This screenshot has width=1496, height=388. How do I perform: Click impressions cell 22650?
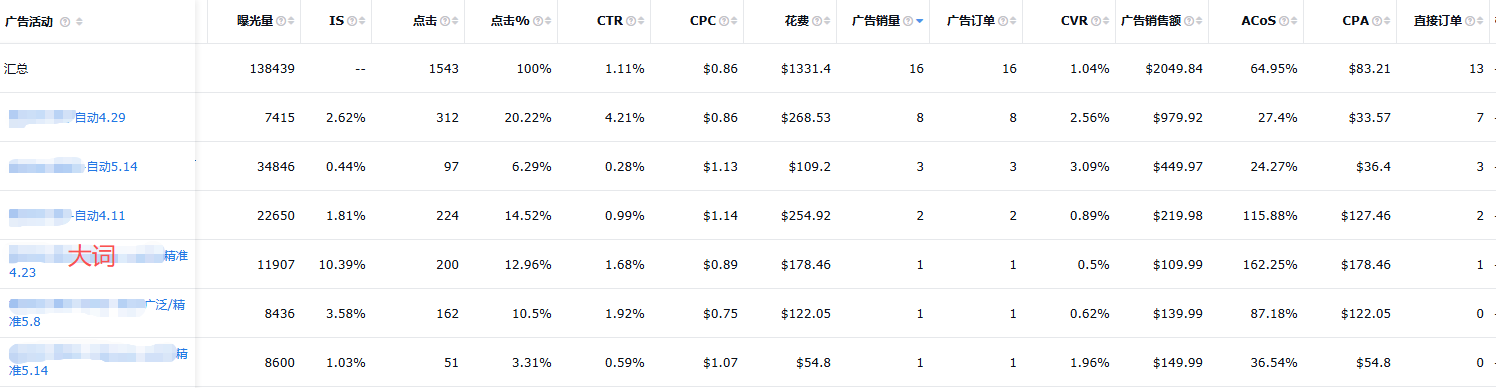point(276,215)
